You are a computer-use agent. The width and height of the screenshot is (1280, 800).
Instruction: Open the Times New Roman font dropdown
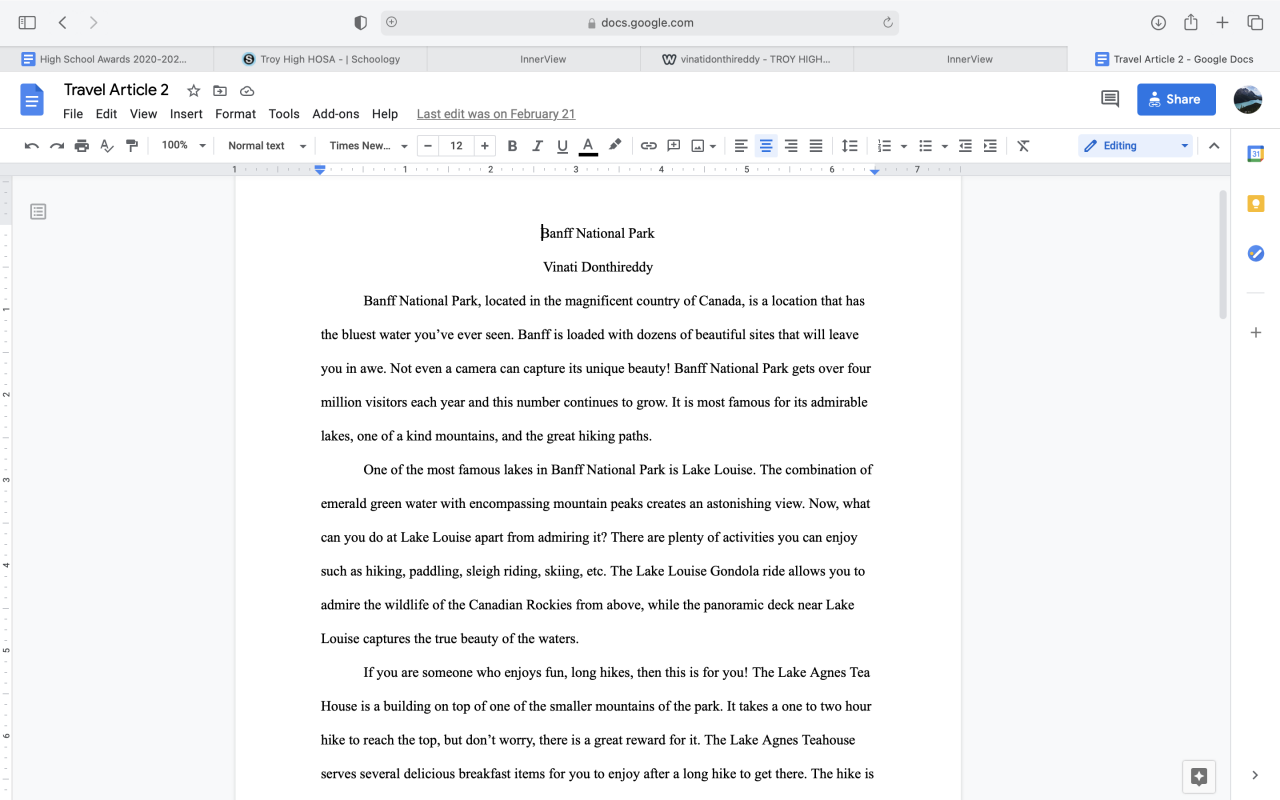[x=368, y=146]
